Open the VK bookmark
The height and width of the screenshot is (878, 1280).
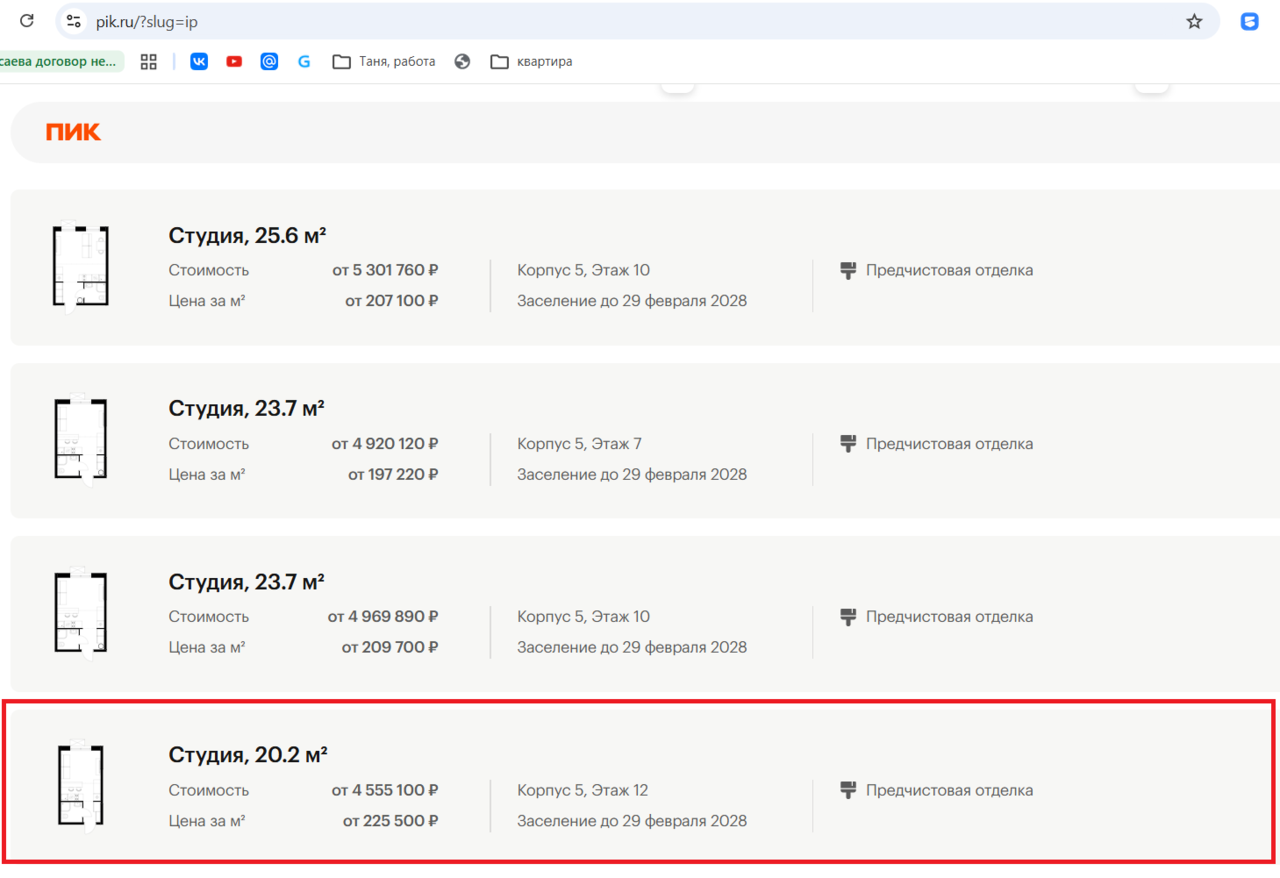(x=199, y=62)
